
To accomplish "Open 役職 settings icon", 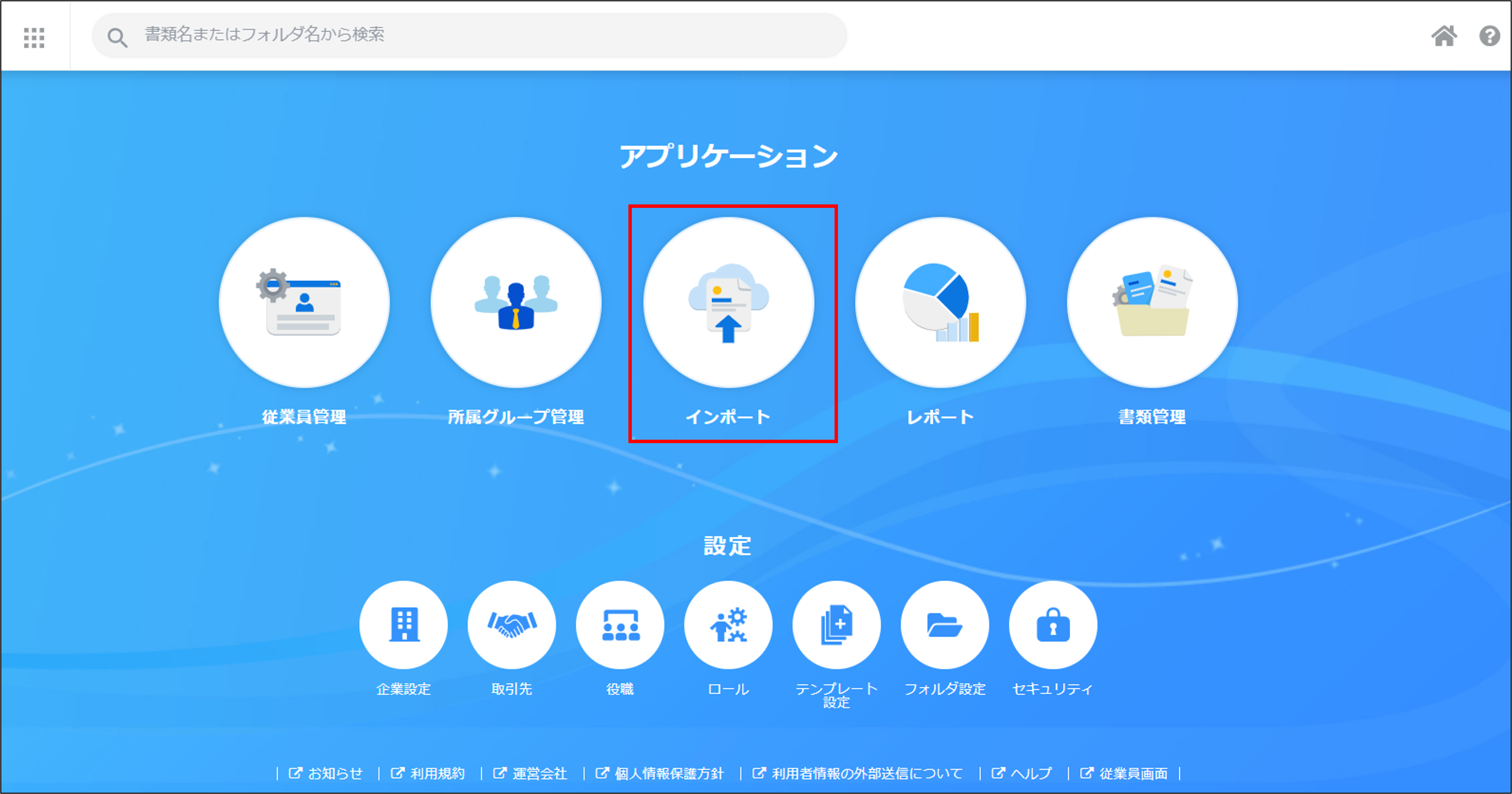I will coord(620,625).
